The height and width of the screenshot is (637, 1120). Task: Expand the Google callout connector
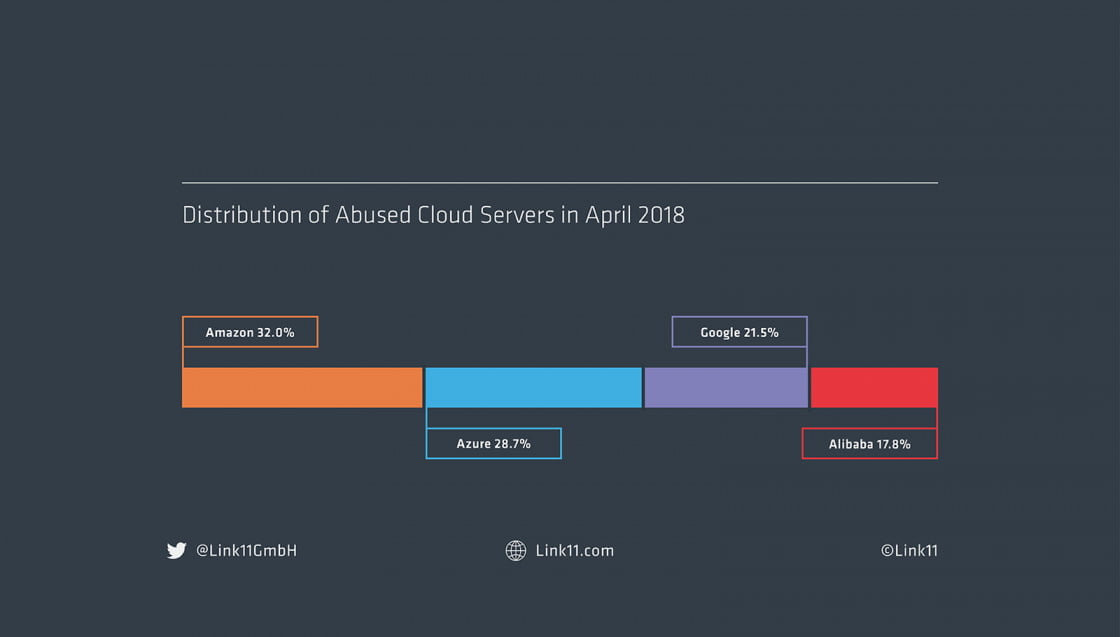(x=808, y=358)
